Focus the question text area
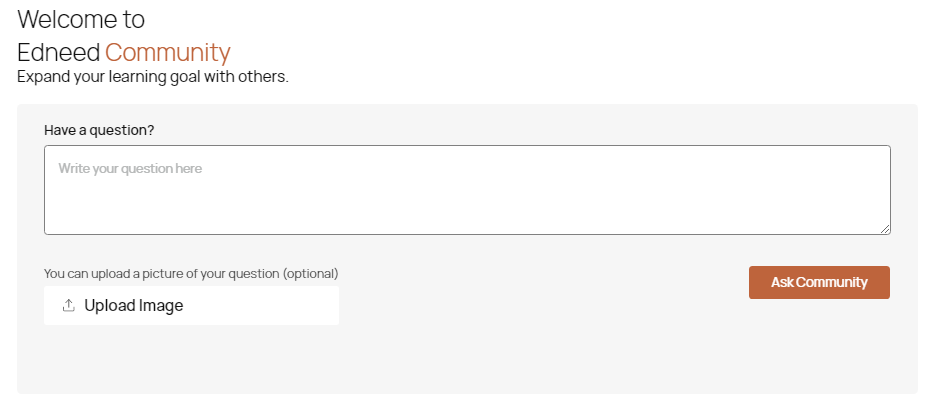 (467, 190)
